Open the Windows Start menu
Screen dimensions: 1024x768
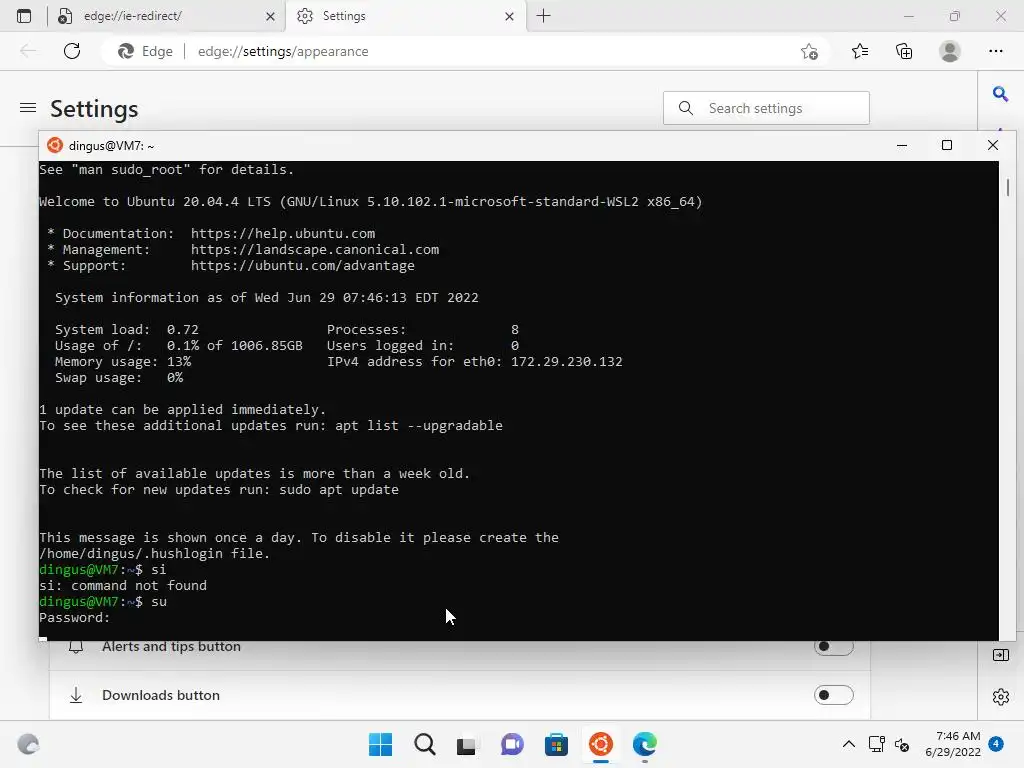point(380,744)
